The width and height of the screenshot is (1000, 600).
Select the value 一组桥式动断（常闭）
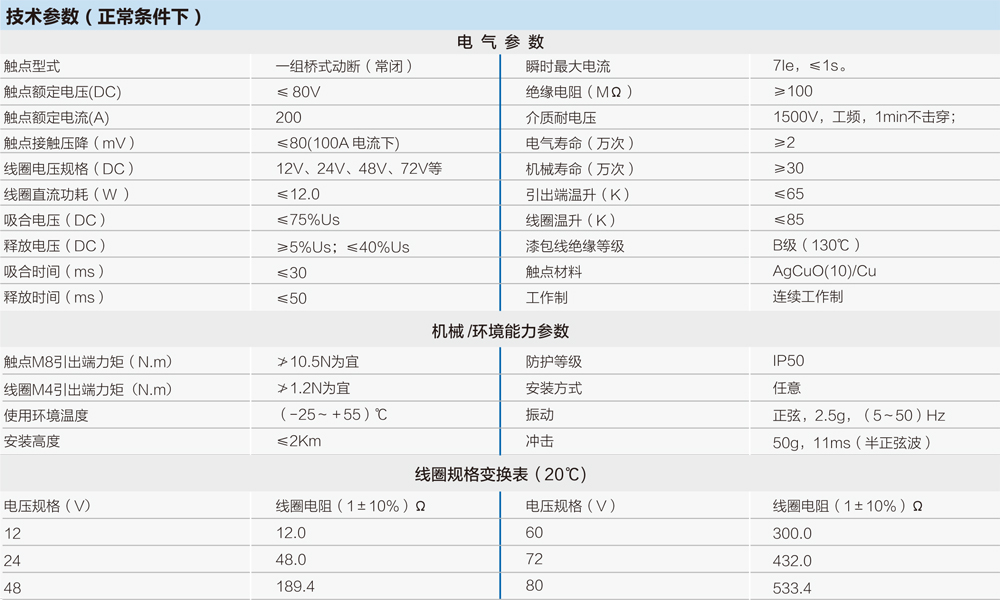tap(345, 65)
